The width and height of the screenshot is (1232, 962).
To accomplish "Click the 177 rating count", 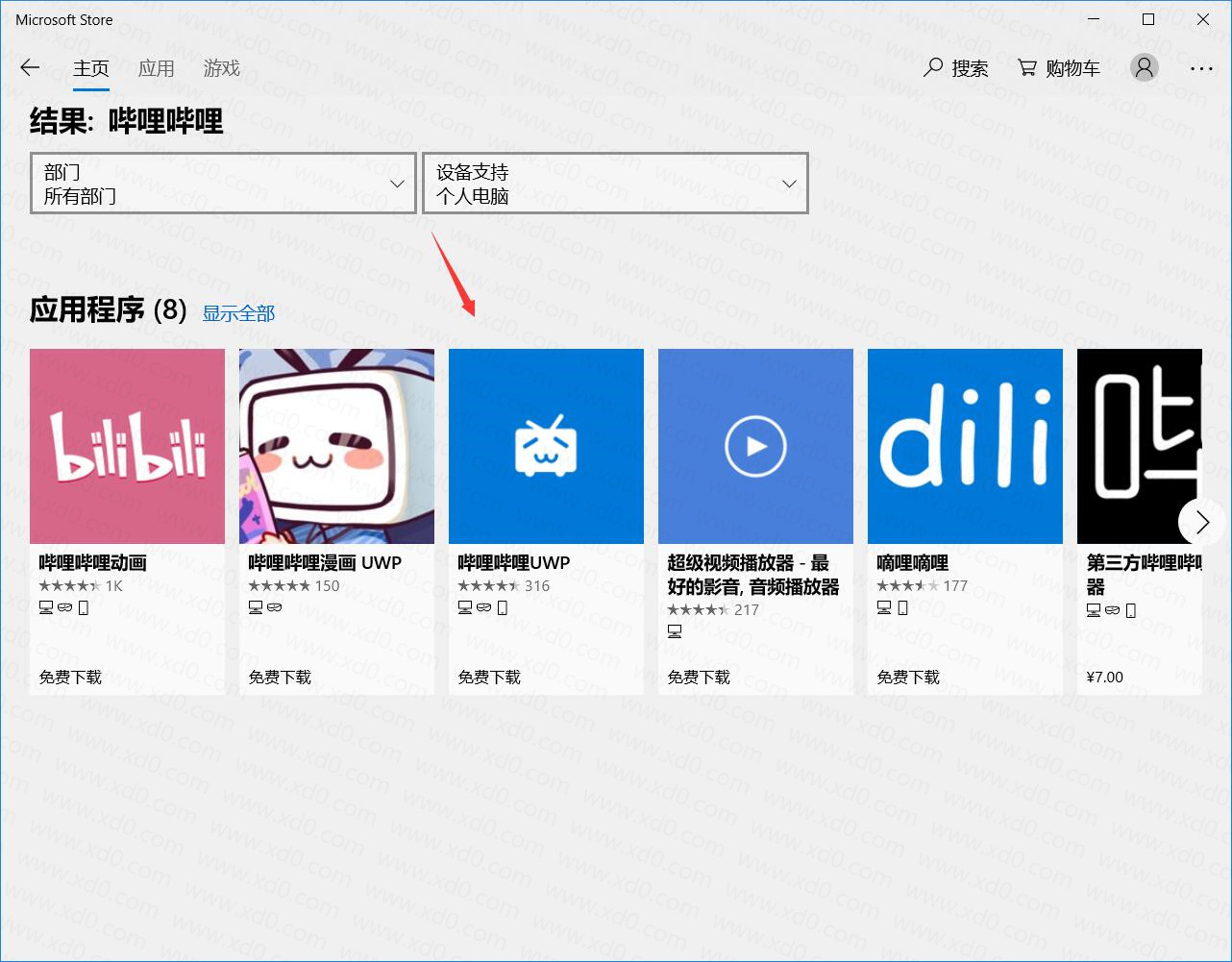I will [955, 585].
